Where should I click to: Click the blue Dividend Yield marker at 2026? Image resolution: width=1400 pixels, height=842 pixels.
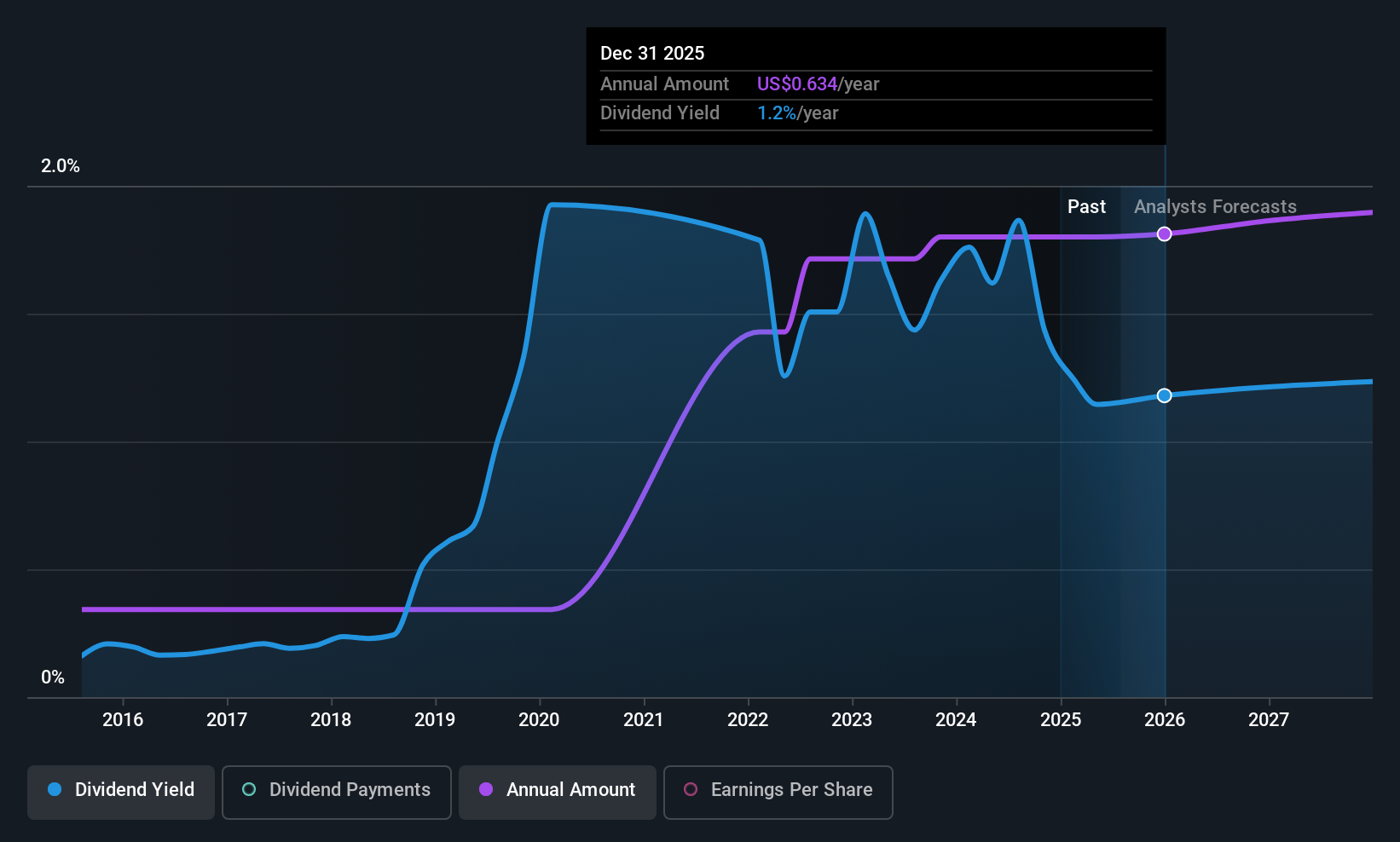[x=1165, y=395]
